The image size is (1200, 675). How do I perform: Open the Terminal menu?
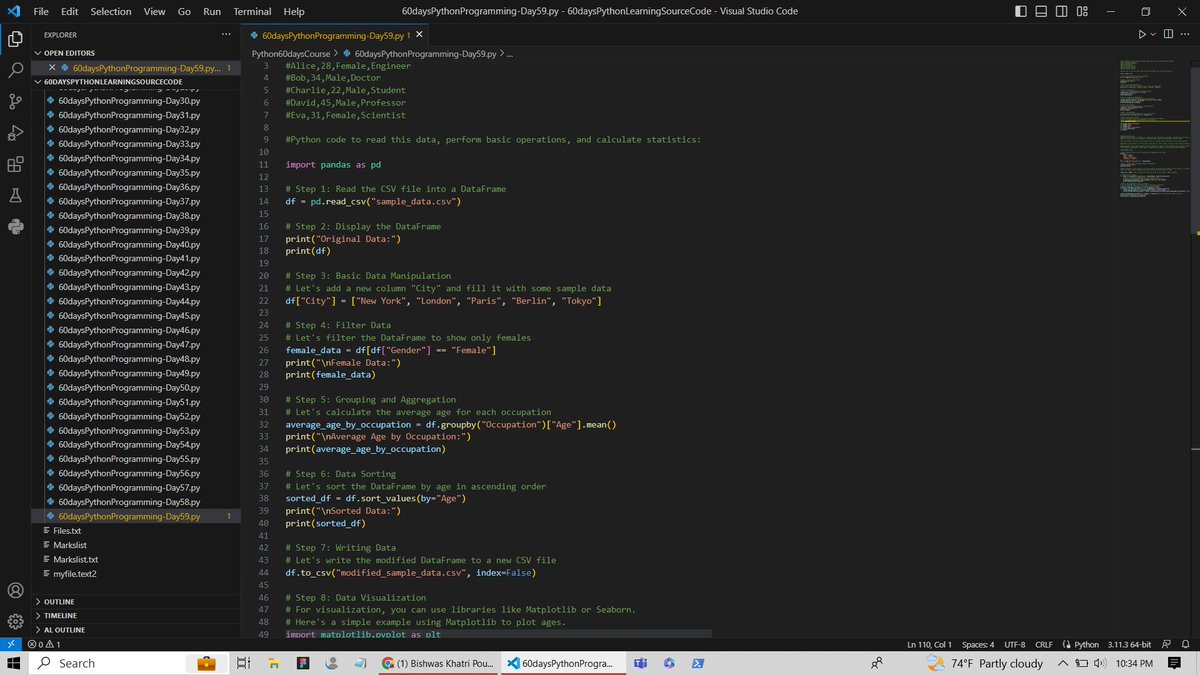point(252,11)
